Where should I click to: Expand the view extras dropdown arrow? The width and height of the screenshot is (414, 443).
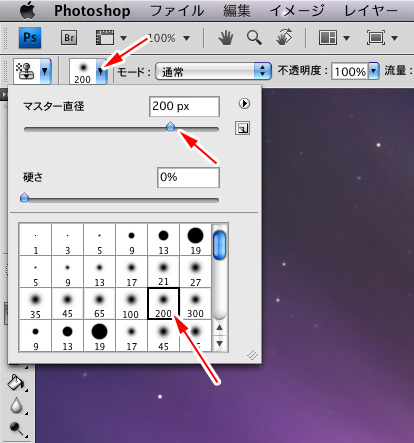point(123,38)
